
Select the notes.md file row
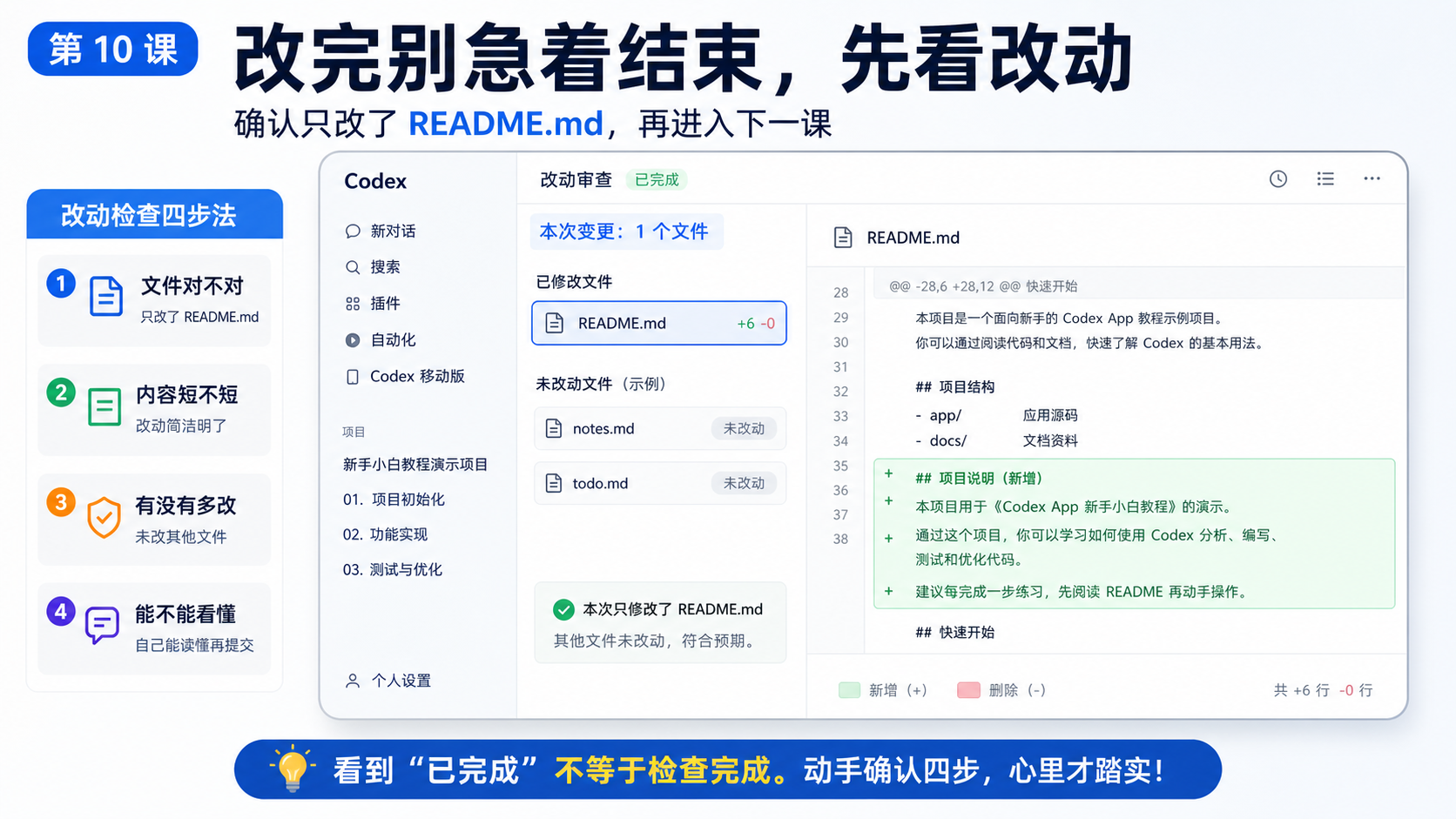pos(660,428)
